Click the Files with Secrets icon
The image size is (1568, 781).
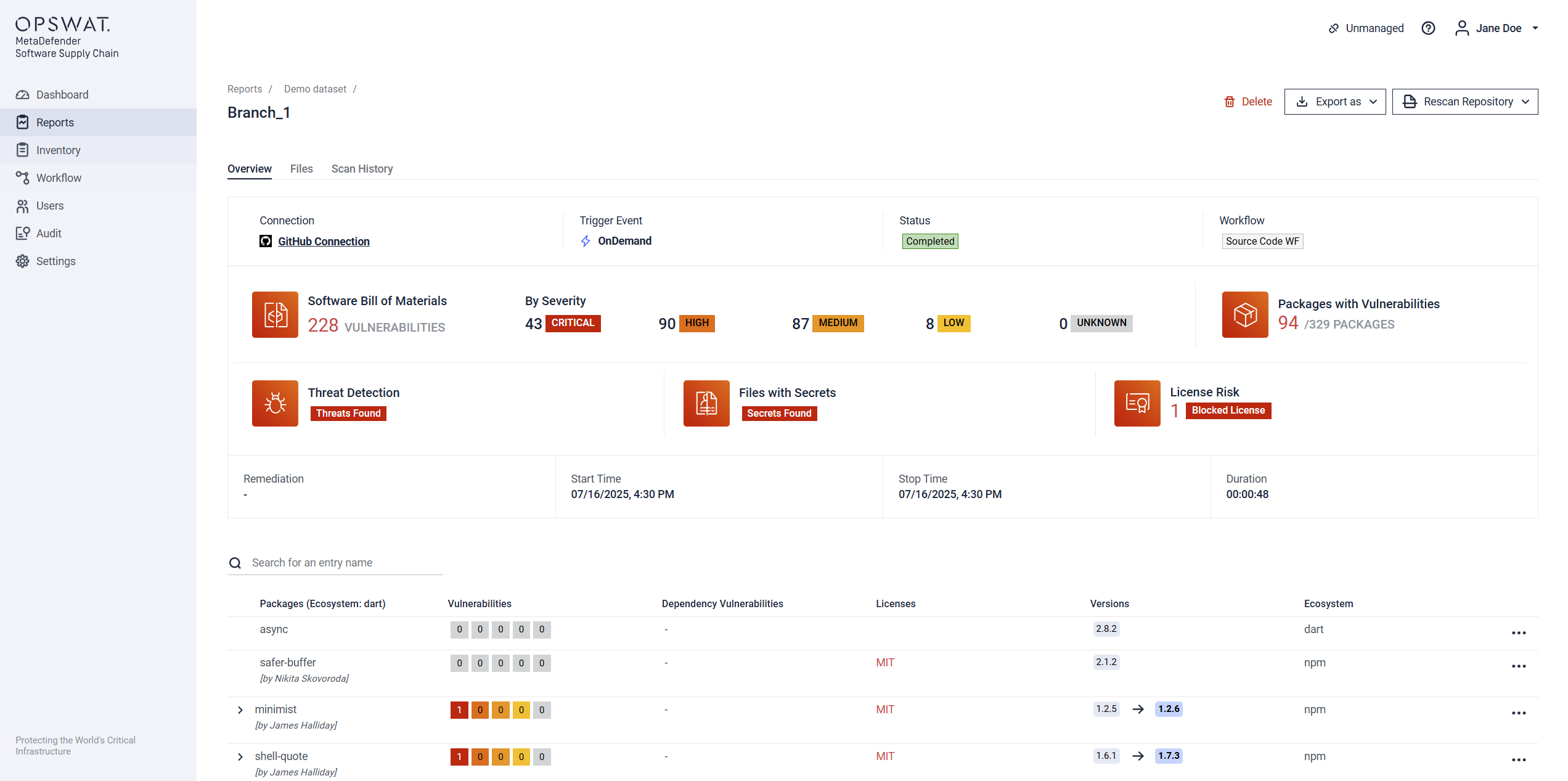706,403
